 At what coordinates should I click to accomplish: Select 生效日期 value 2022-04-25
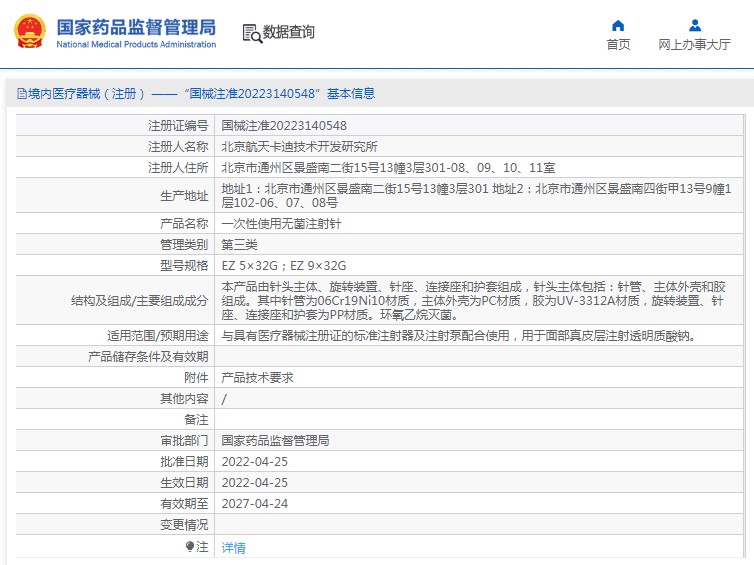pos(254,483)
